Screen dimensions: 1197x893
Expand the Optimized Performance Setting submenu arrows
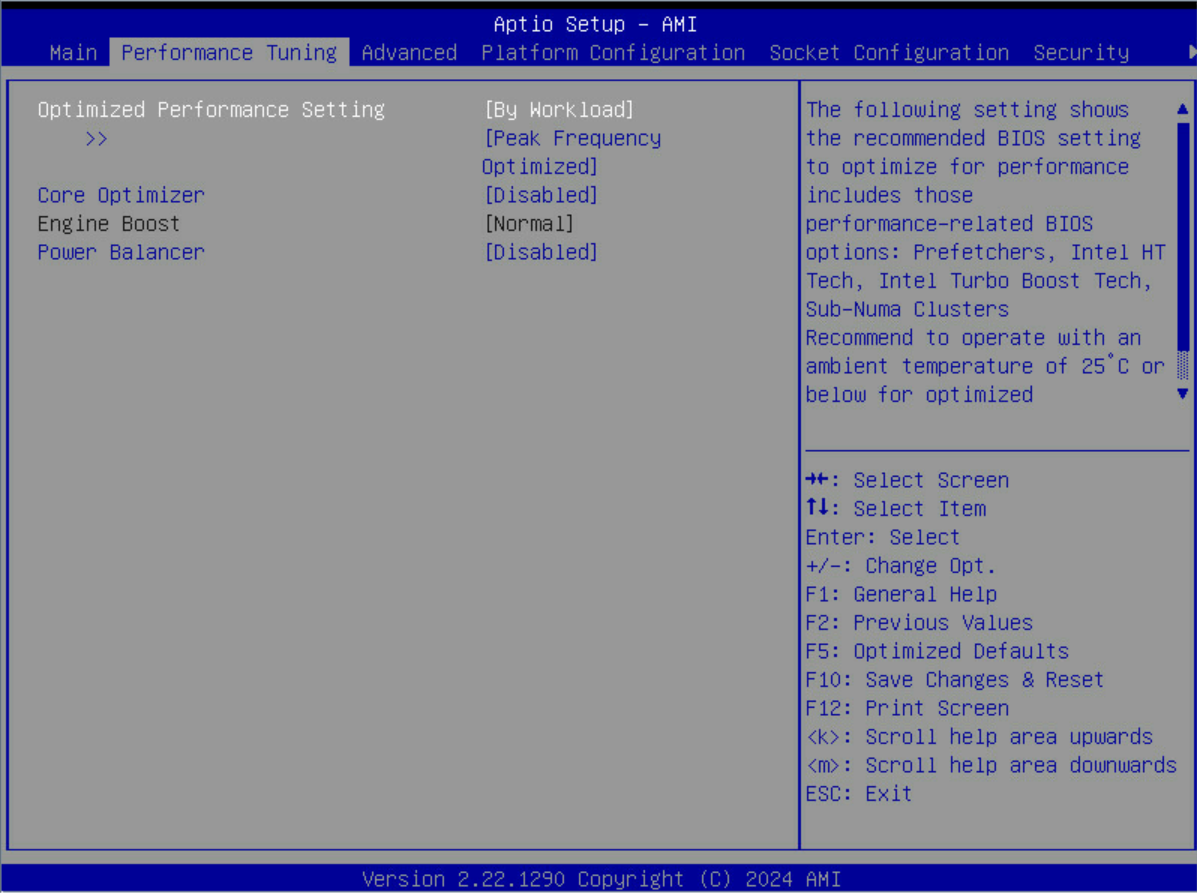tap(96, 138)
